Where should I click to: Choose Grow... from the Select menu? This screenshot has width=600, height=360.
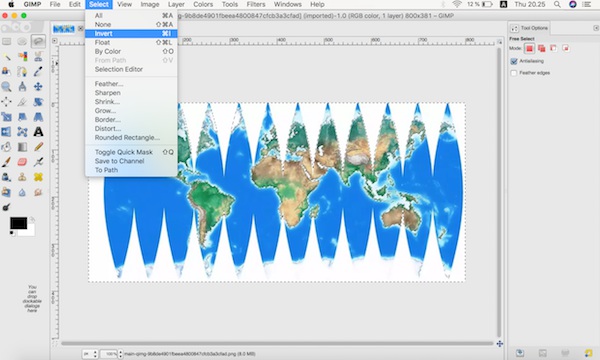[x=131, y=111]
